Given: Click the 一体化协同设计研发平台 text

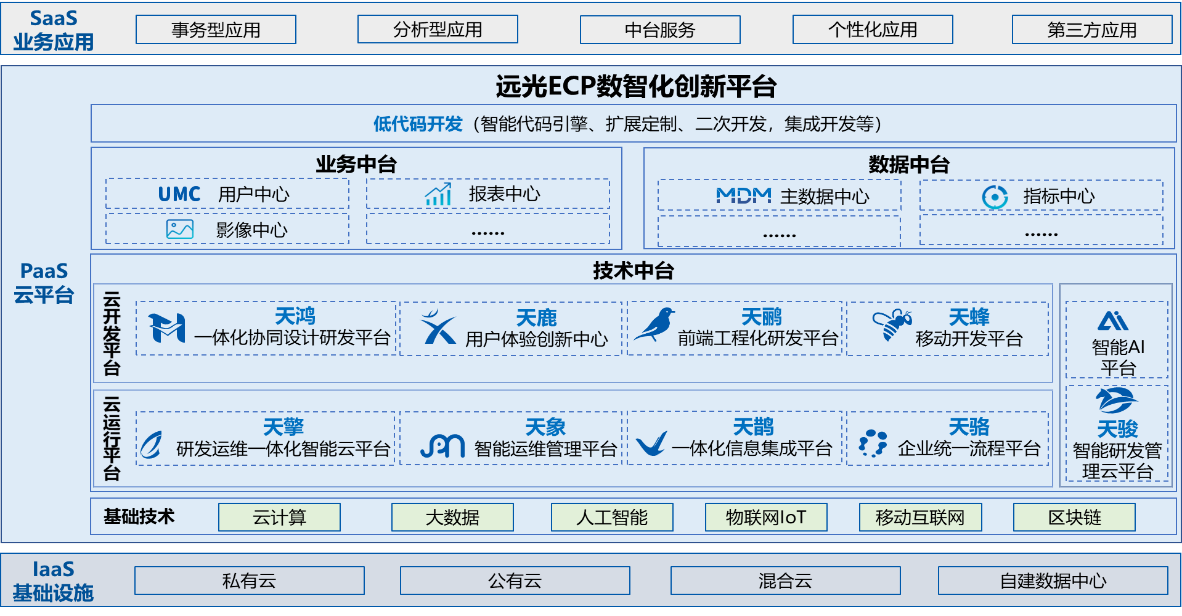Looking at the screenshot, I should (292, 338).
